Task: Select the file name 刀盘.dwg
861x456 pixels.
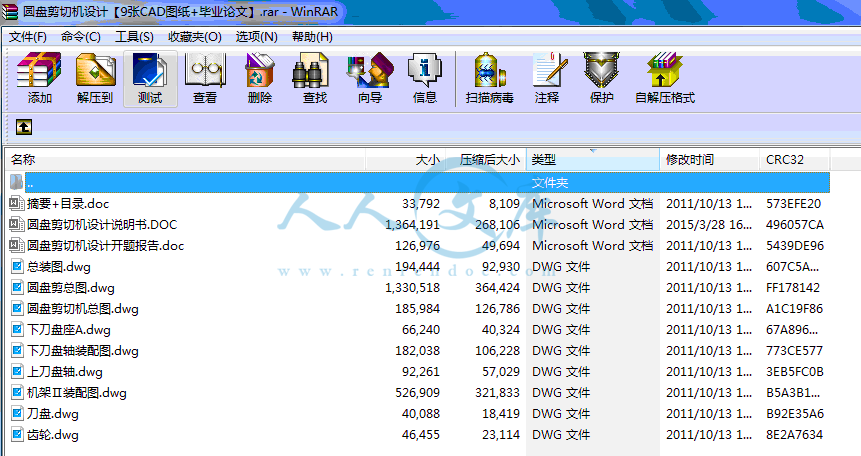Action: coord(53,414)
